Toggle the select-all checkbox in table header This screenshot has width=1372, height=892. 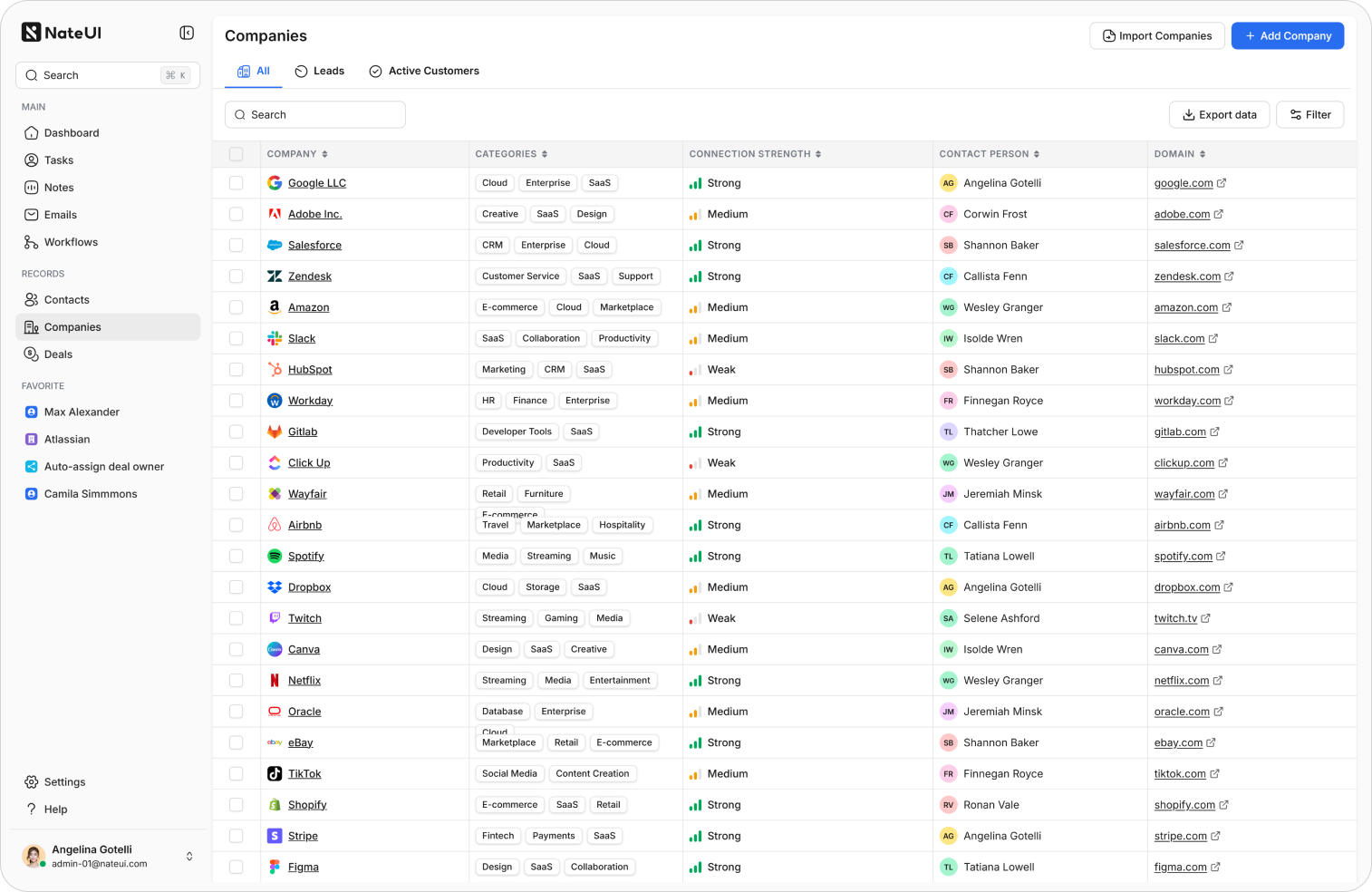coord(237,154)
